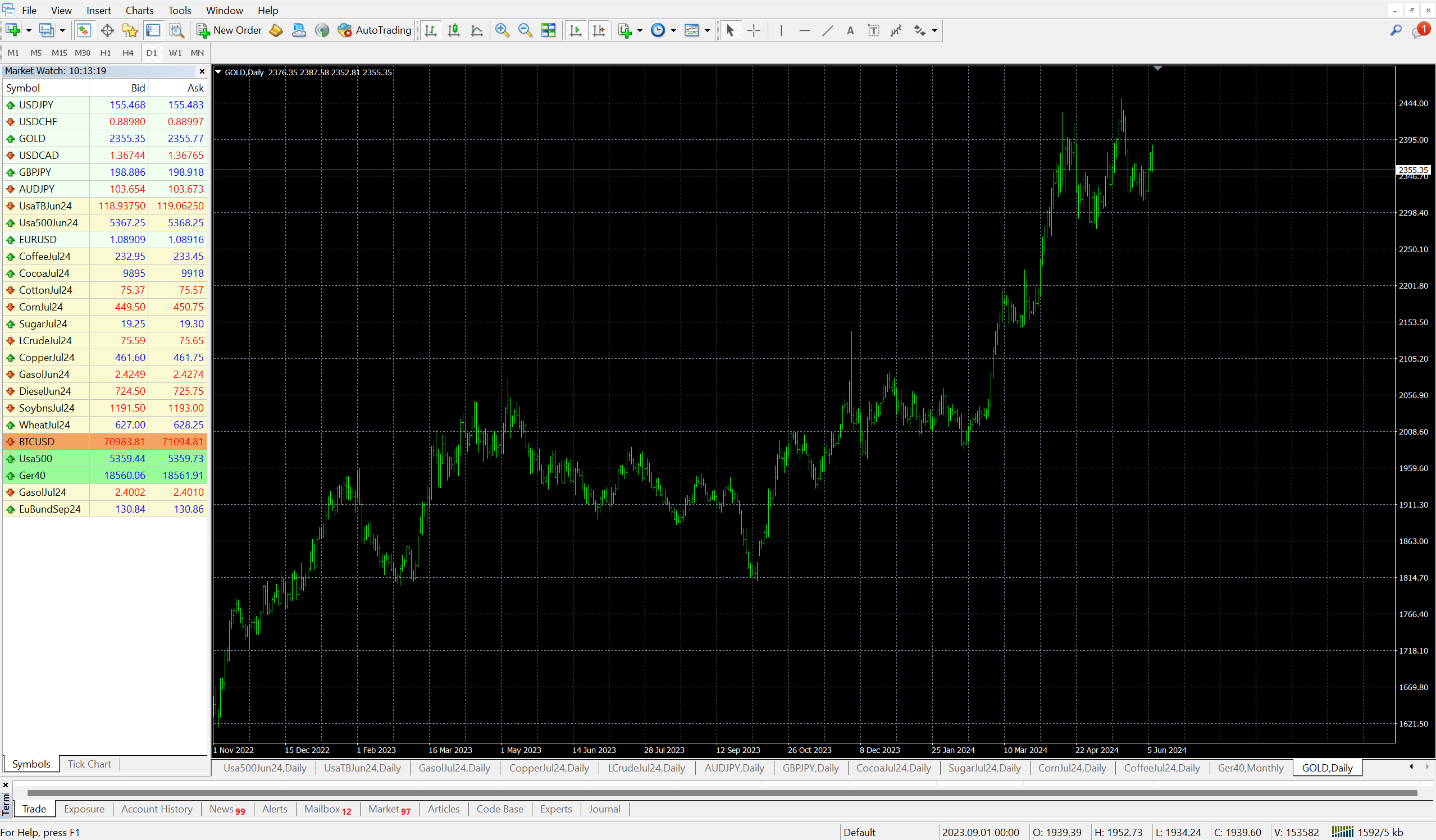Select the Text Label drawing tool

pos(873,30)
